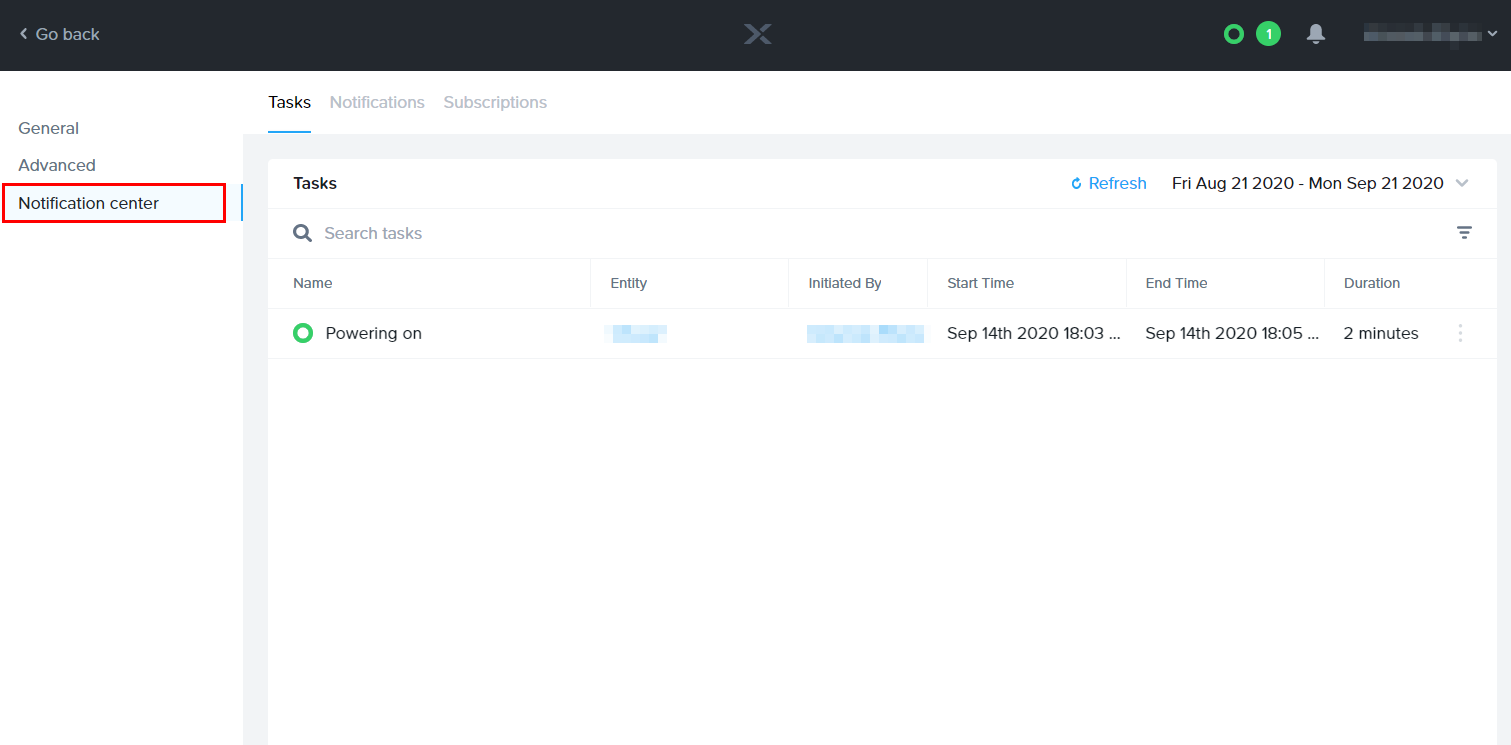Screen dimensions: 1511x745
Task: Click the magnifier search icon
Action: pos(302,233)
